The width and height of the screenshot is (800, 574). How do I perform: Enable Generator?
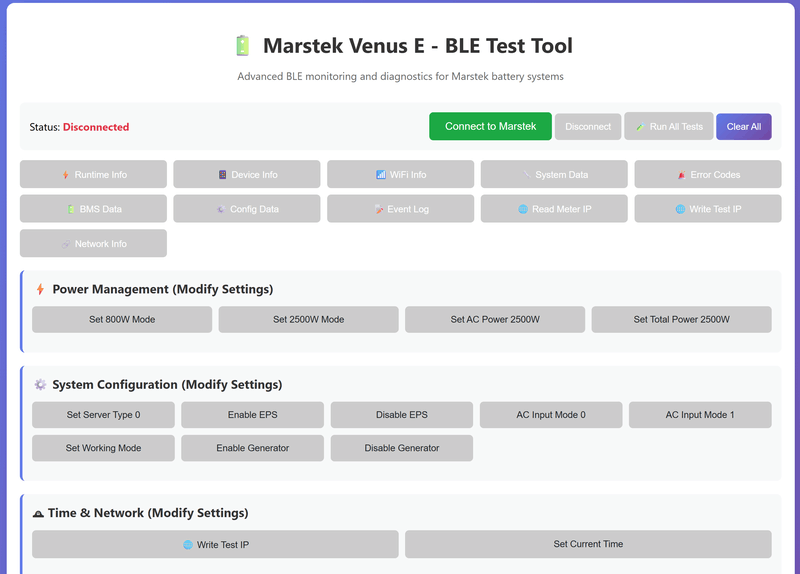coord(253,448)
